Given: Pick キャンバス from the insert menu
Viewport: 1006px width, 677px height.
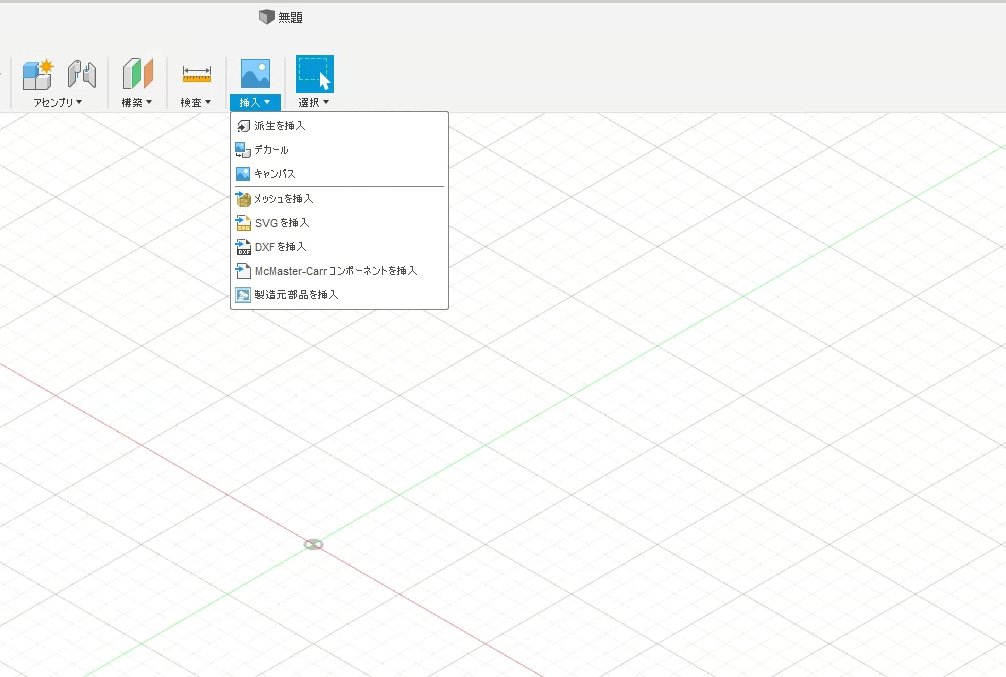Looking at the screenshot, I should pos(339,174).
